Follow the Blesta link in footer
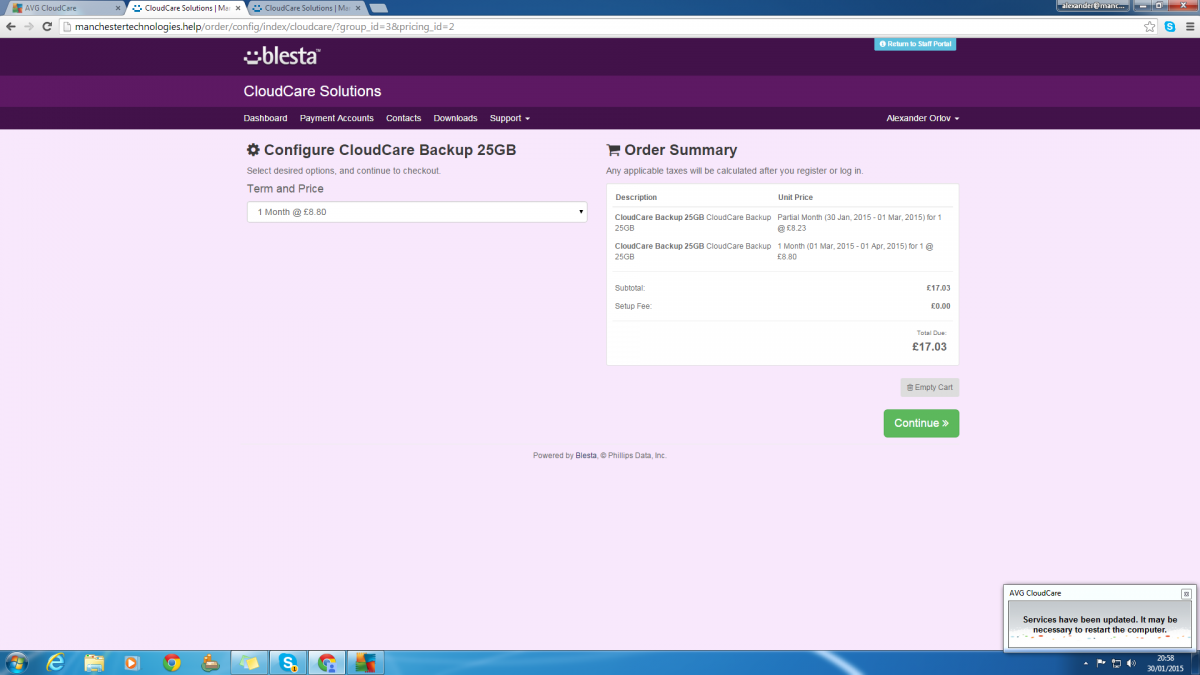The width and height of the screenshot is (1200, 675). [586, 455]
